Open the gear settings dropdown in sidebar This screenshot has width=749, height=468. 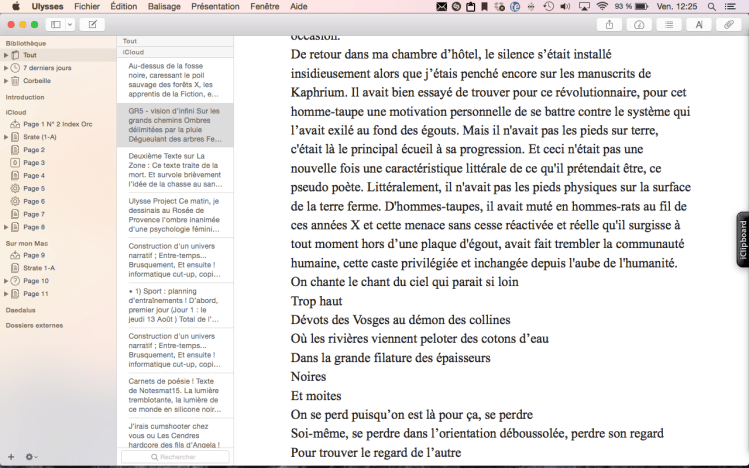click(x=31, y=457)
